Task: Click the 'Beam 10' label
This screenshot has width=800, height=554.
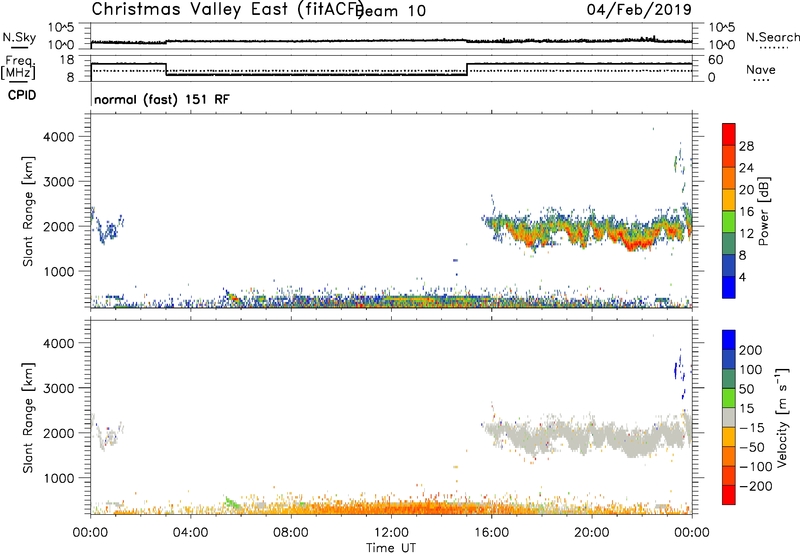Action: [391, 11]
